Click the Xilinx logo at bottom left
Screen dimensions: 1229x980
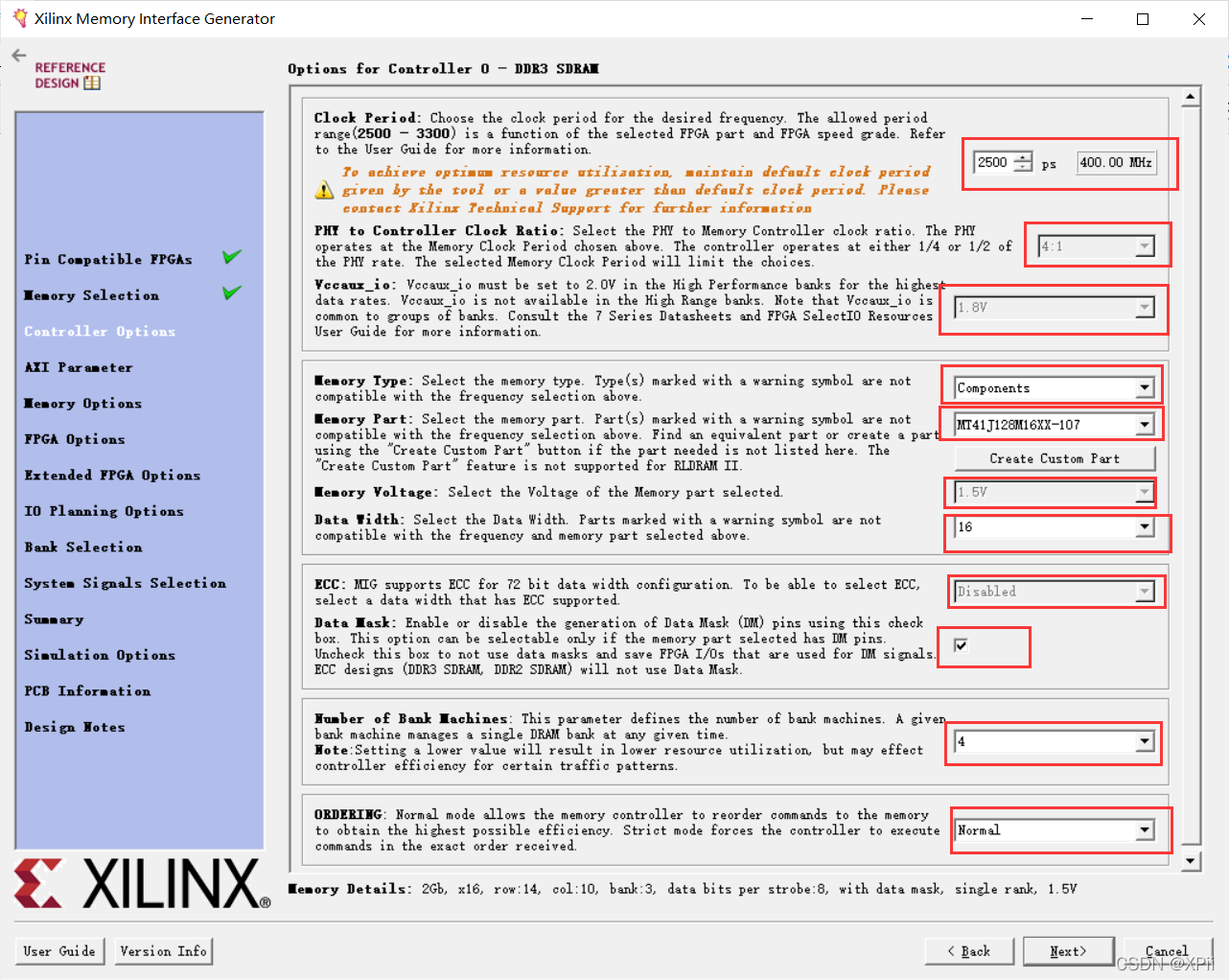point(142,883)
